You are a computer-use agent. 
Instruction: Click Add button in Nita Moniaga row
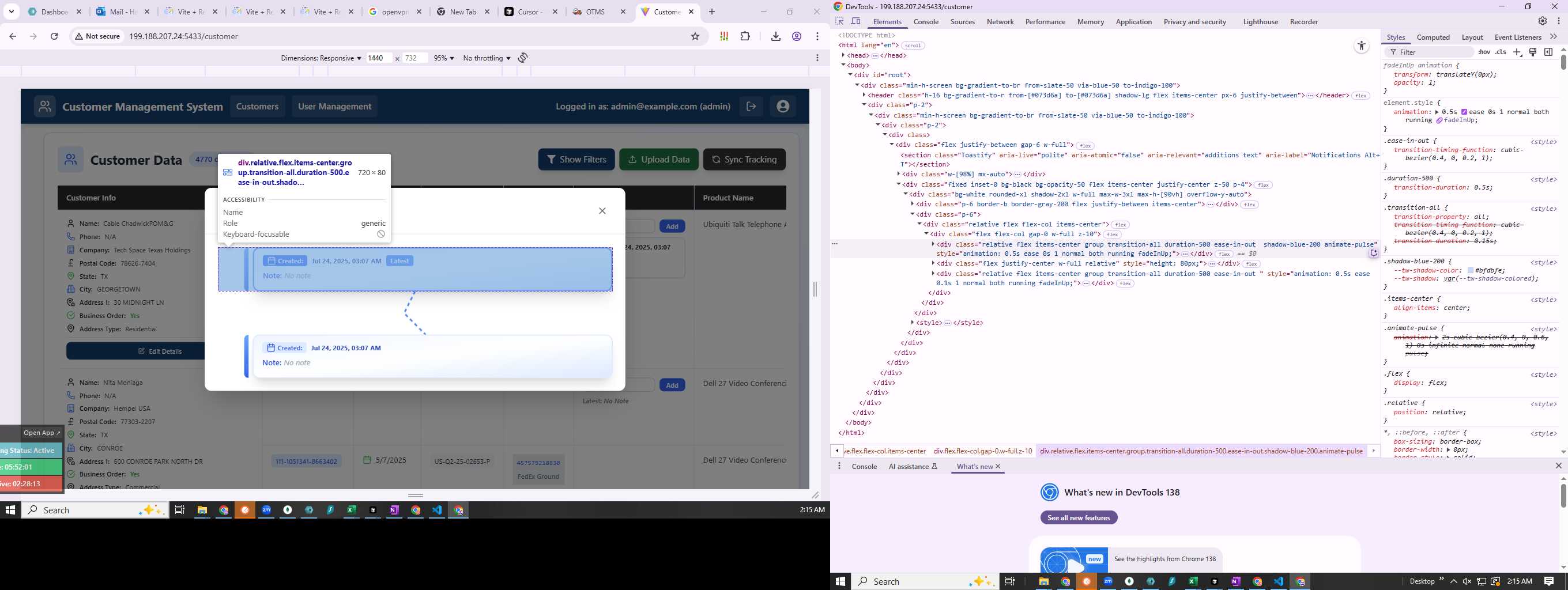(x=672, y=385)
